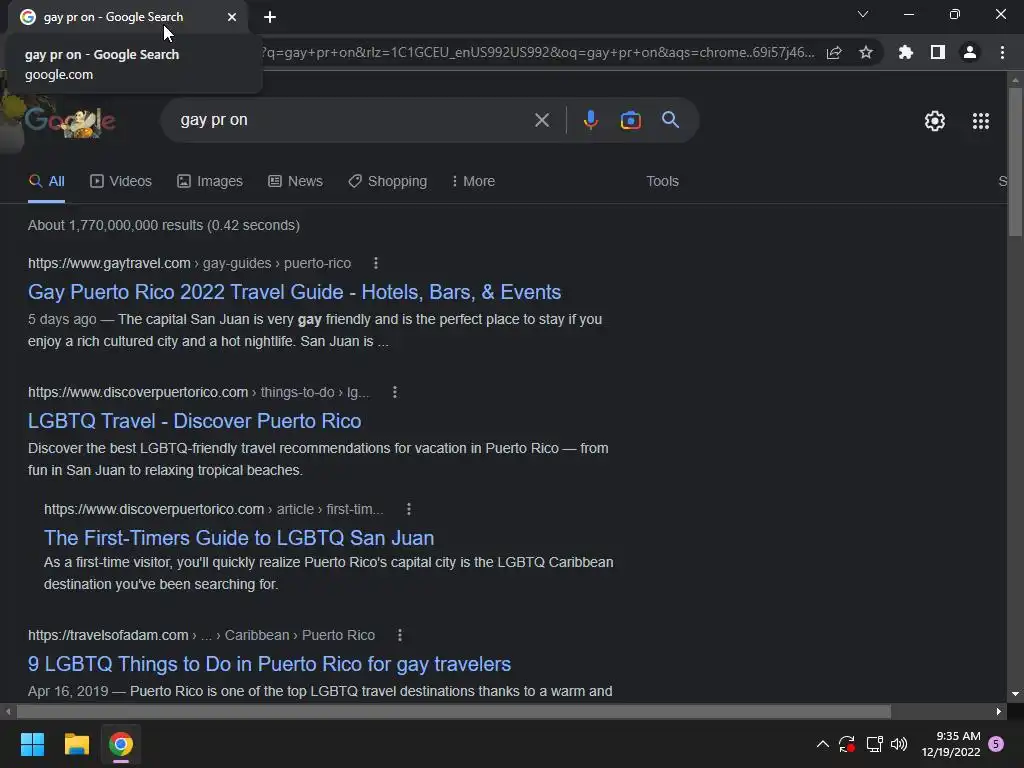The image size is (1024, 768).
Task: Open the sync update tray icon
Action: 847,744
